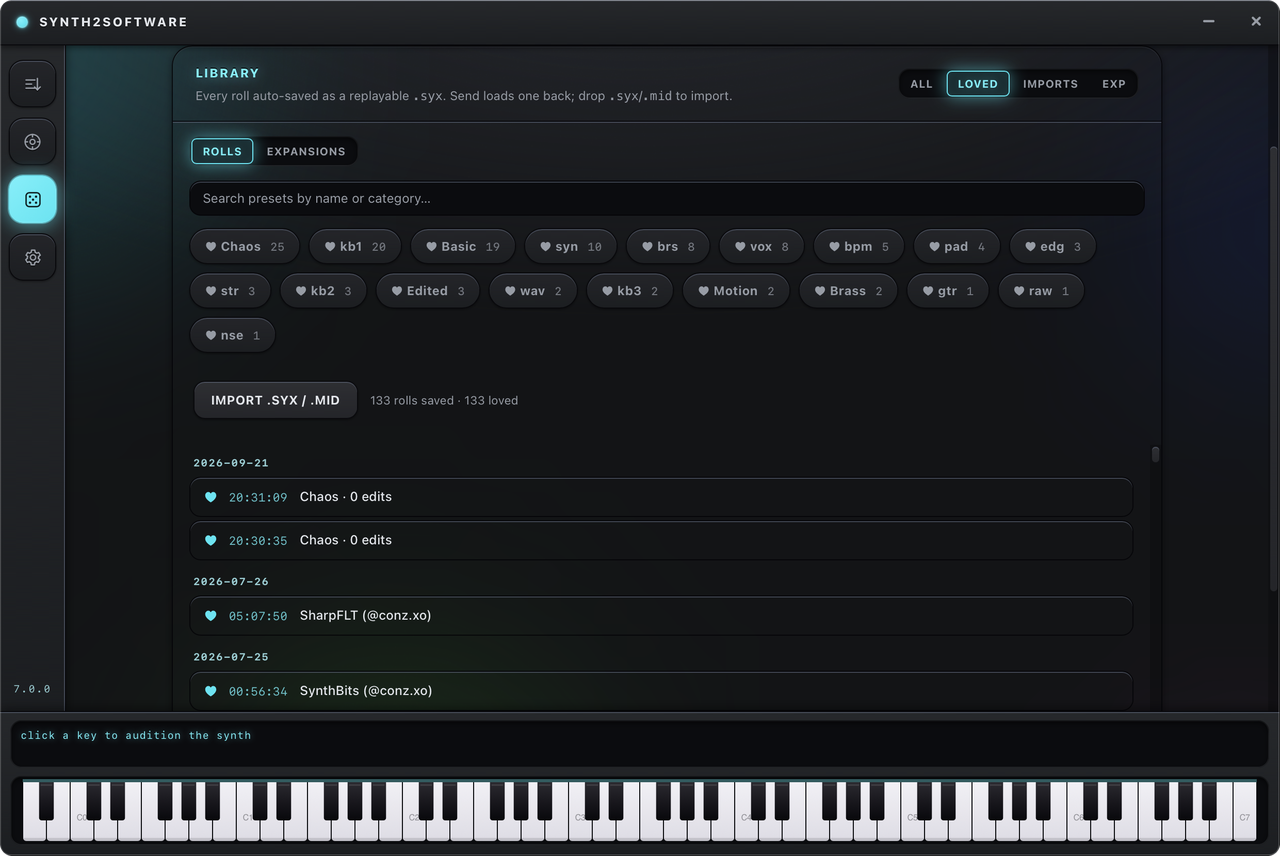Filter by the Motion category chip

(x=736, y=291)
